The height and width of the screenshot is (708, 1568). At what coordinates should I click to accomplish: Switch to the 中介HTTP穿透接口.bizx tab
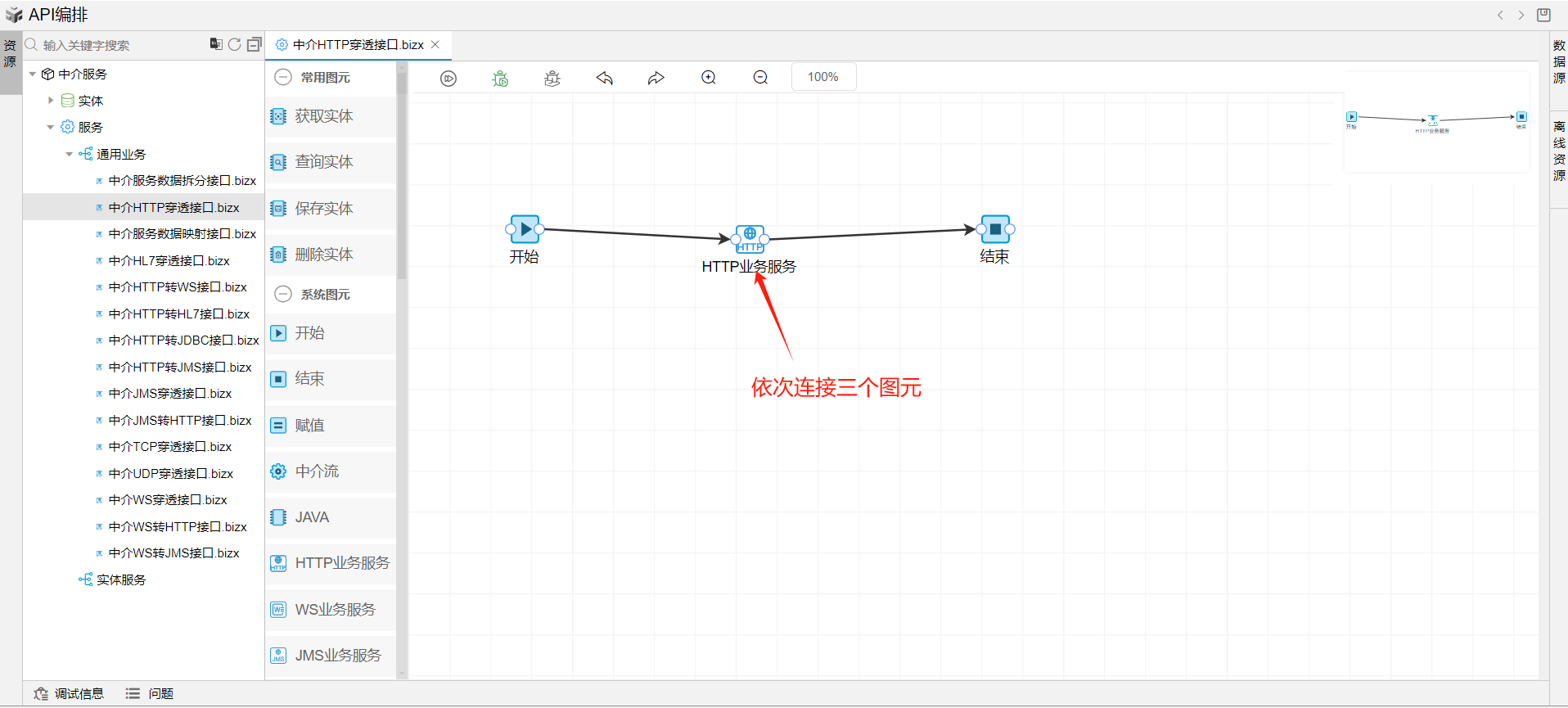click(x=358, y=45)
